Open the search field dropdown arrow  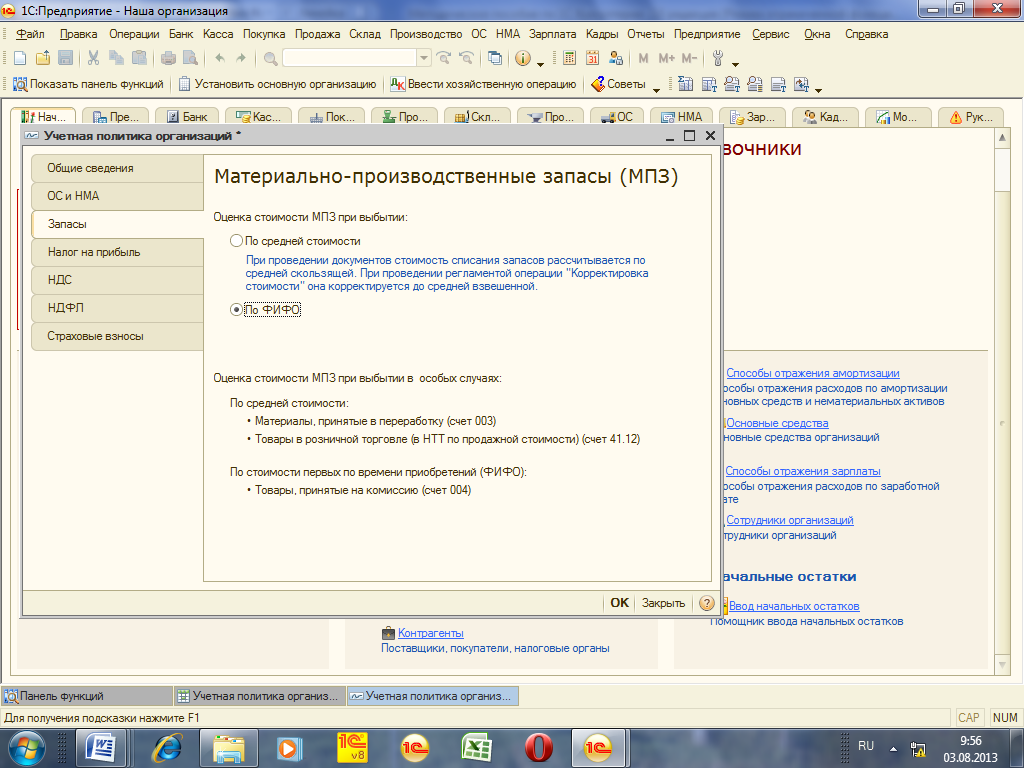click(x=424, y=58)
